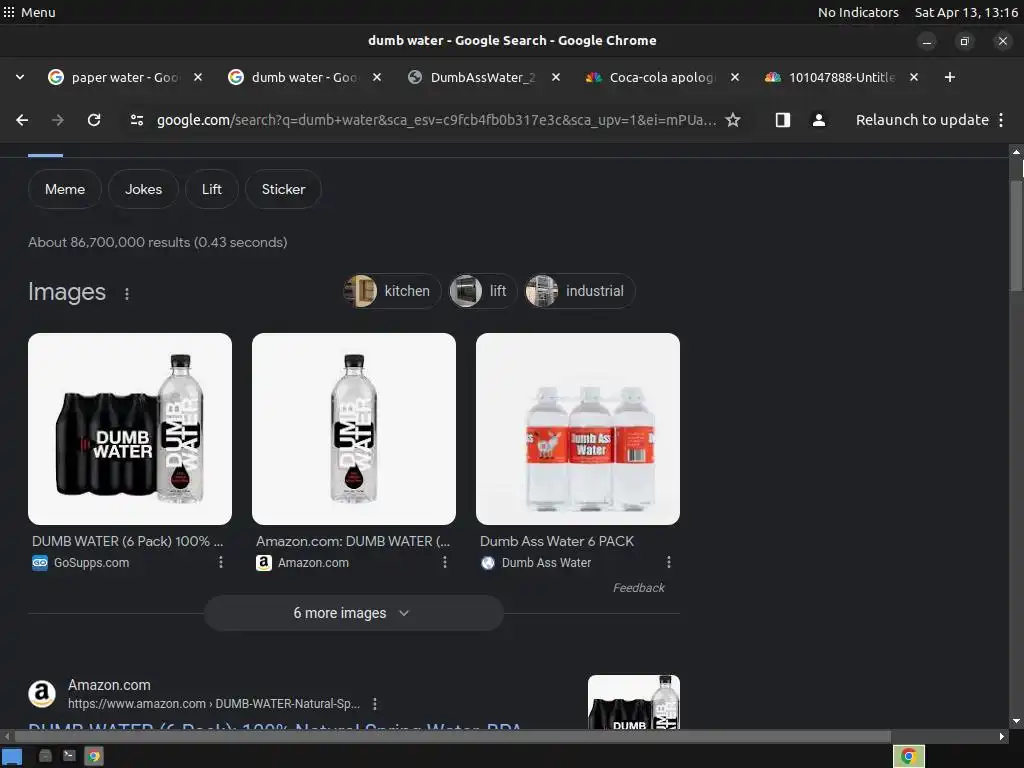Filter results by Jokes chip

pos(143,189)
